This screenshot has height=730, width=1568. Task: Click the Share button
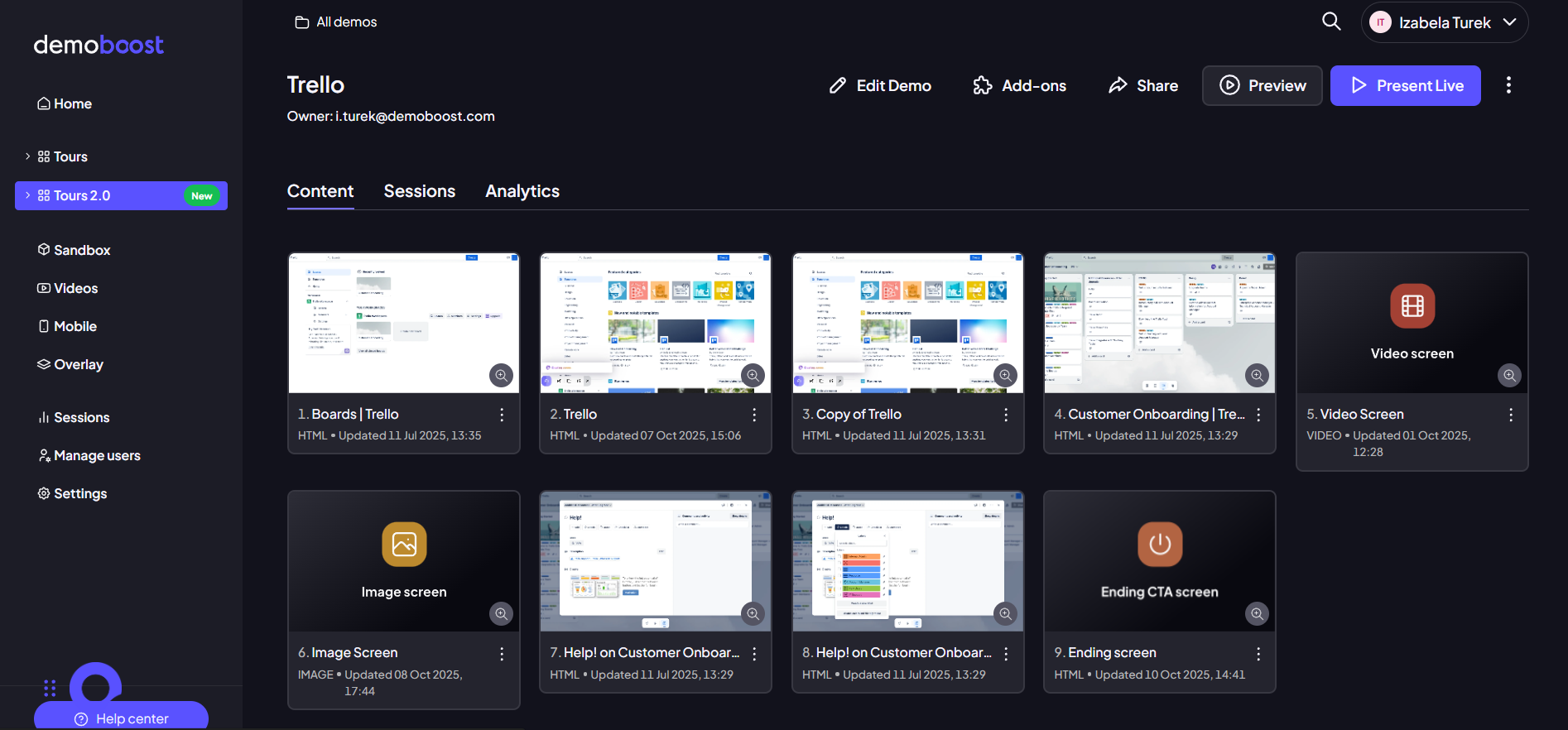tap(1143, 85)
